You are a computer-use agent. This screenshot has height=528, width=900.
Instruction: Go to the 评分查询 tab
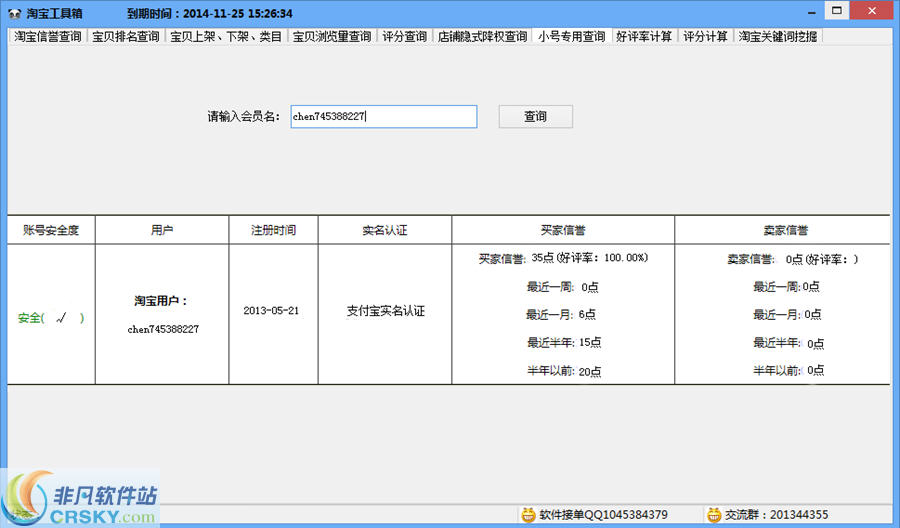pos(405,37)
